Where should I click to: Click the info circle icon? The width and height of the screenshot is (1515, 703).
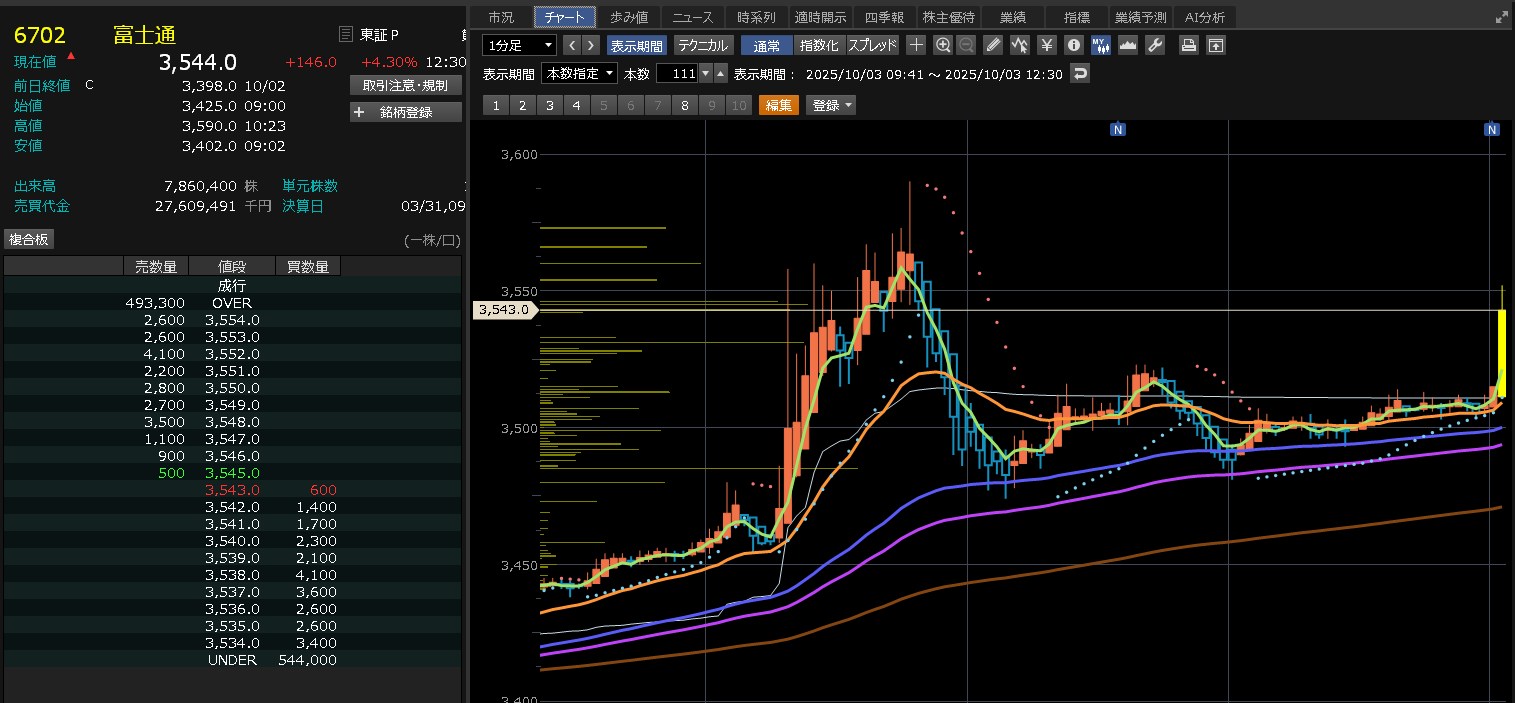(1074, 45)
